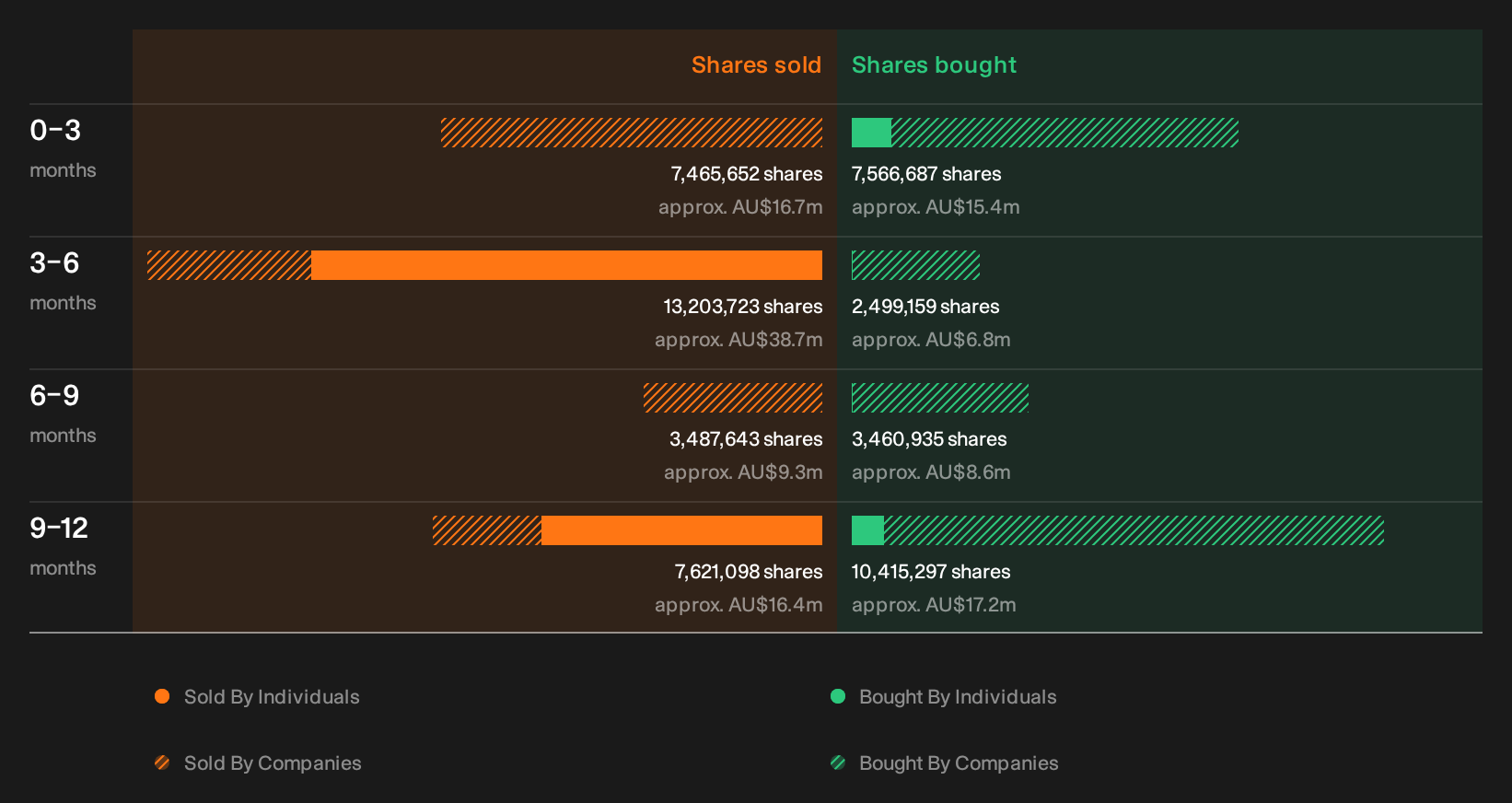Click the 6-9 row label

point(54,396)
